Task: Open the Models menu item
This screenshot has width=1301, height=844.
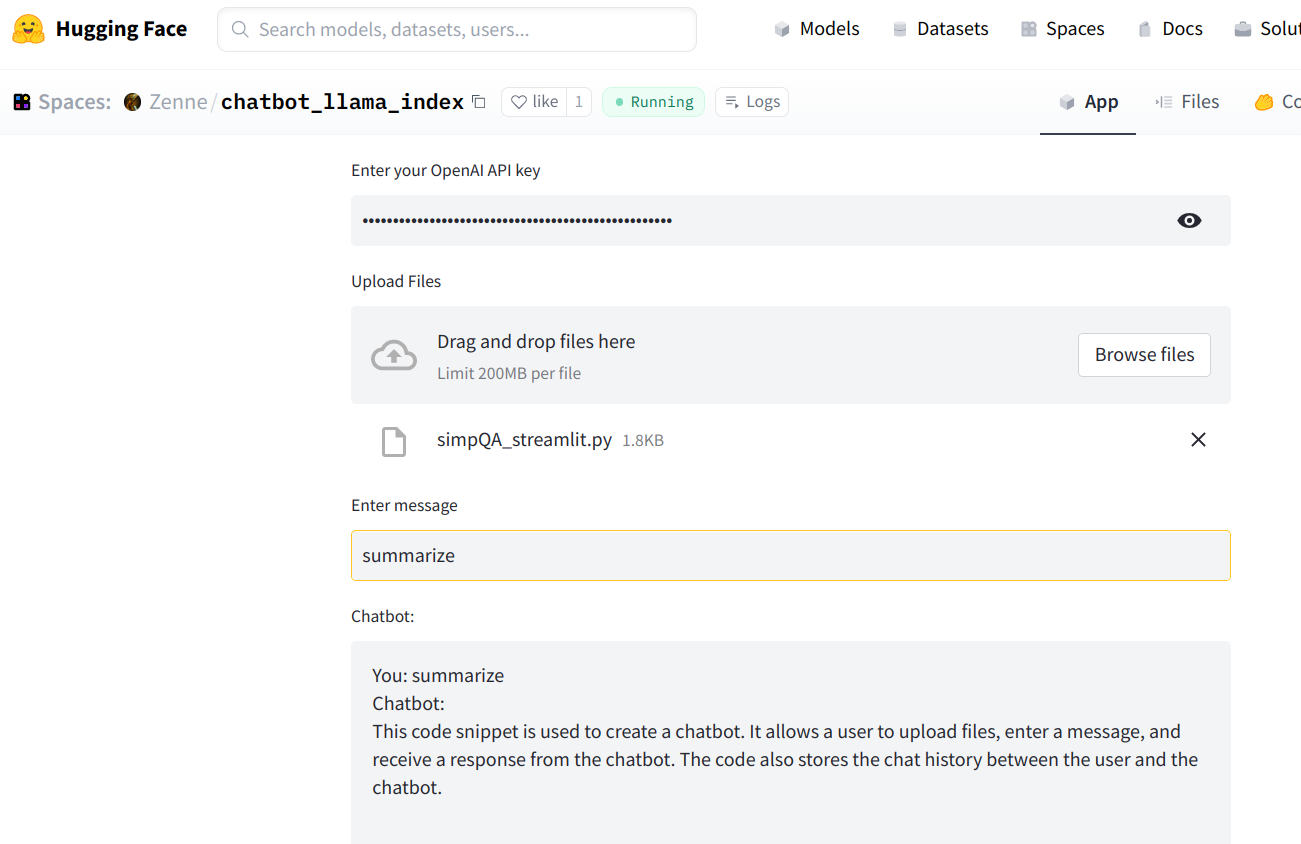Action: point(817,29)
